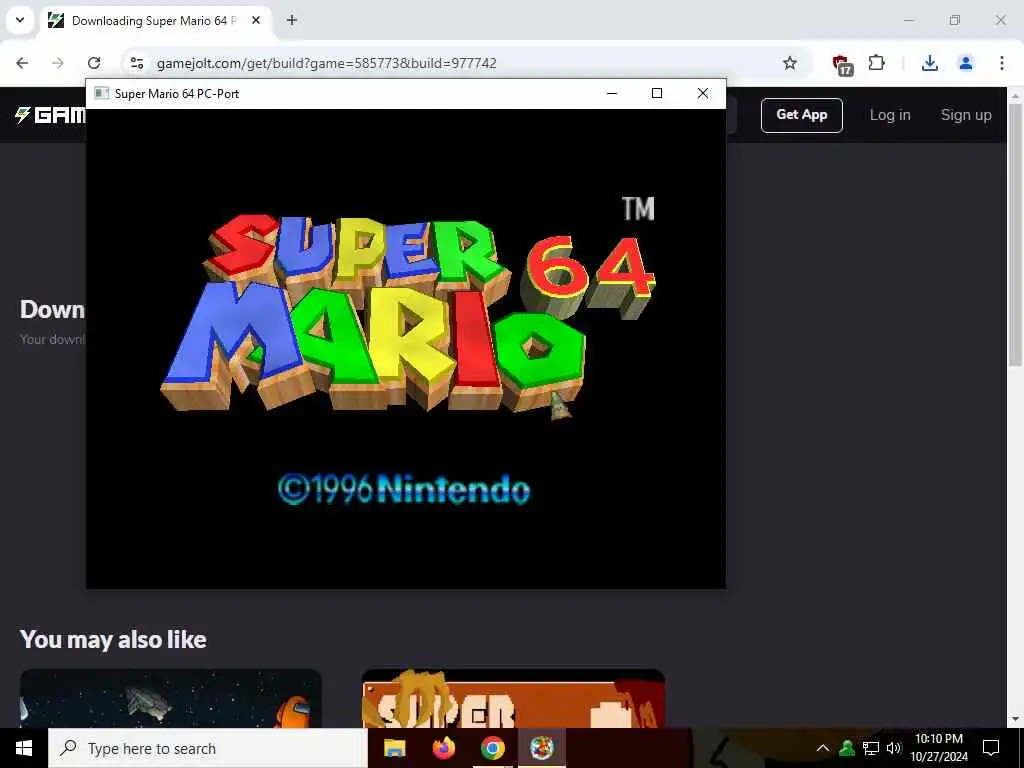The height and width of the screenshot is (768, 1024).
Task: Open Chrome three-dot menu
Action: pos(1002,63)
